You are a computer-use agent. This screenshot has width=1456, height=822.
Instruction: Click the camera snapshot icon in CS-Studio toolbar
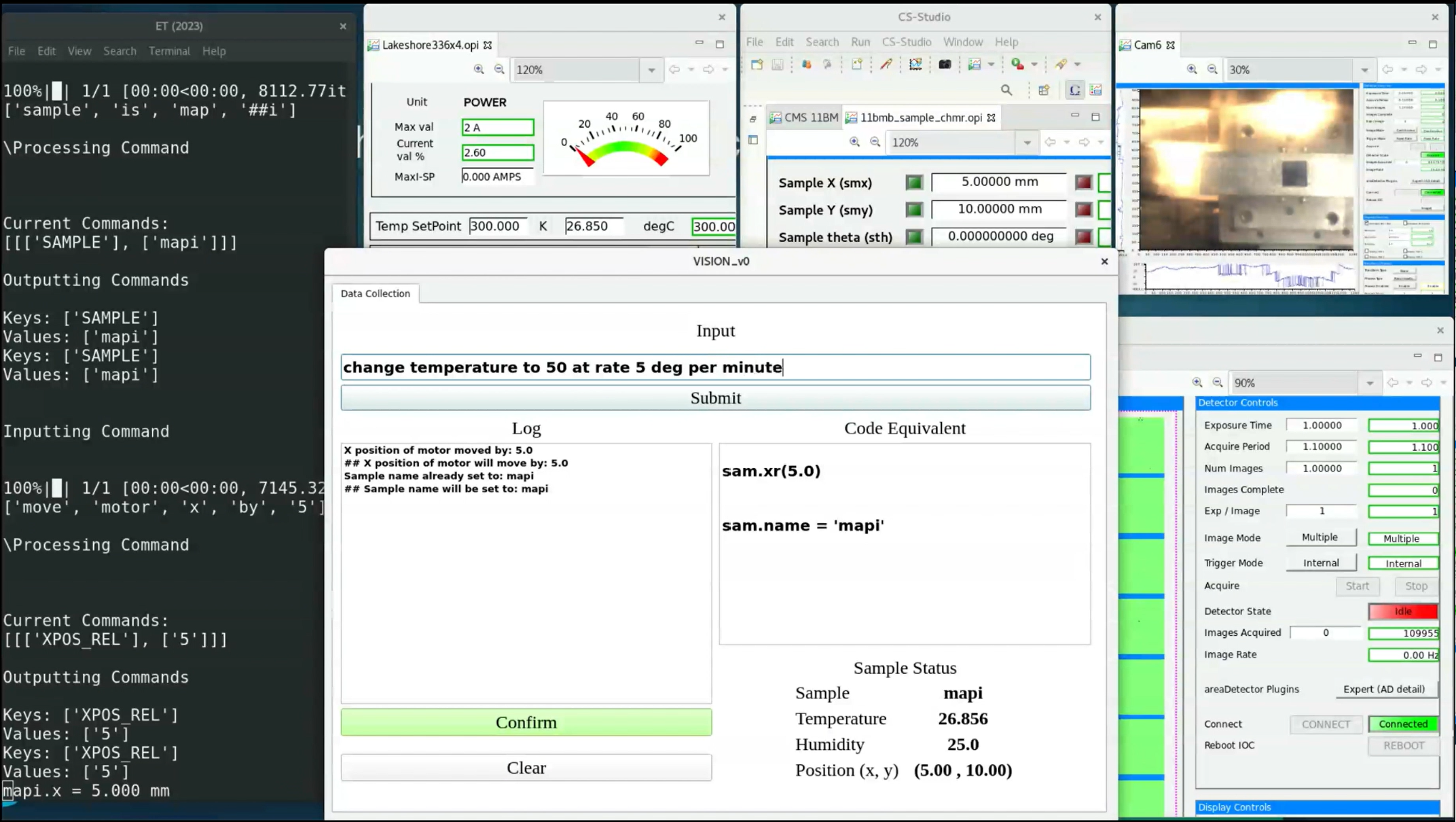click(945, 65)
